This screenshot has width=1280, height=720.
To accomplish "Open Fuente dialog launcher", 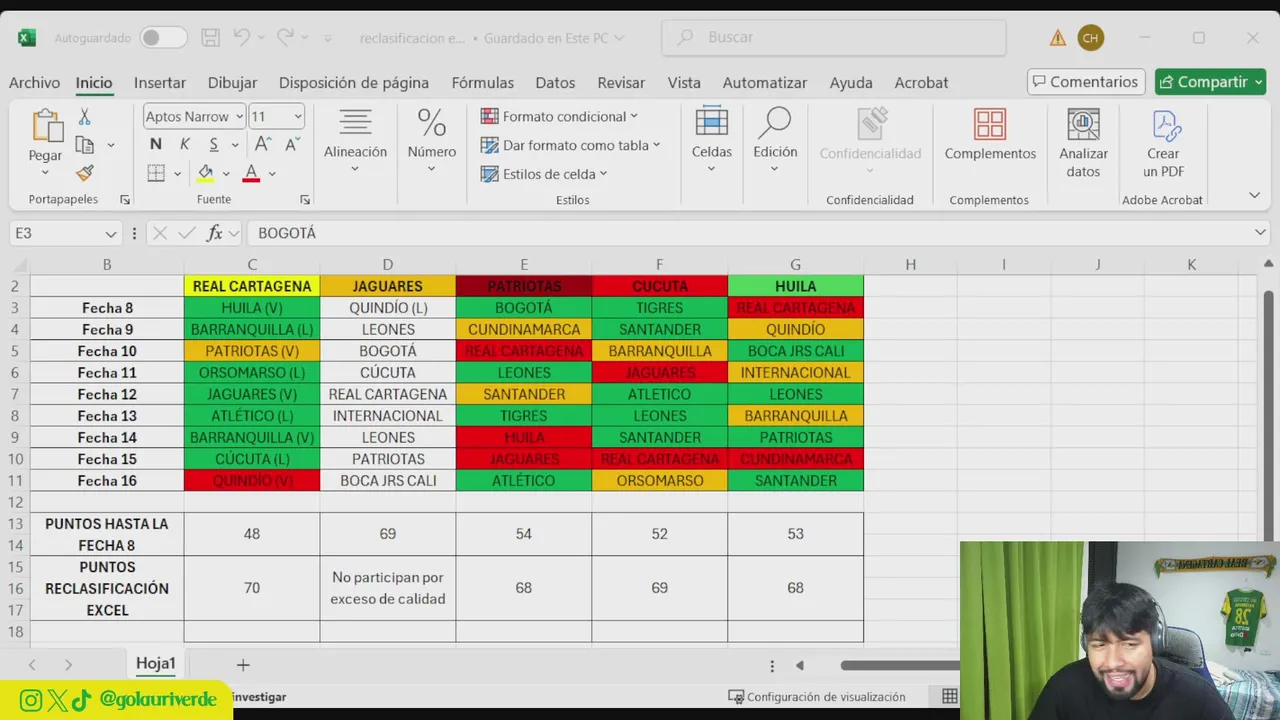I will pyautogui.click(x=305, y=200).
